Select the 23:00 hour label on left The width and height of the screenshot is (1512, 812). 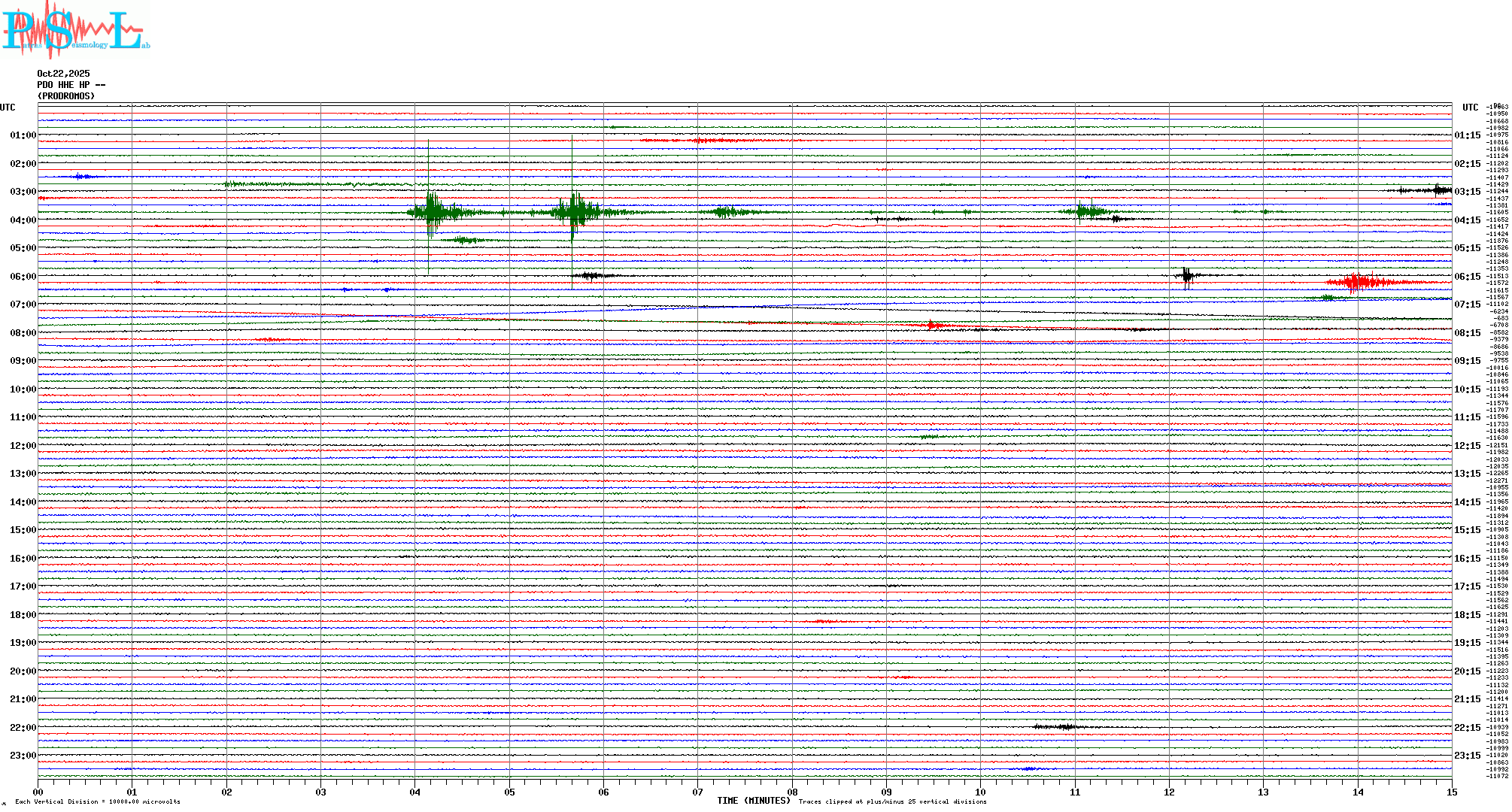pyautogui.click(x=23, y=756)
